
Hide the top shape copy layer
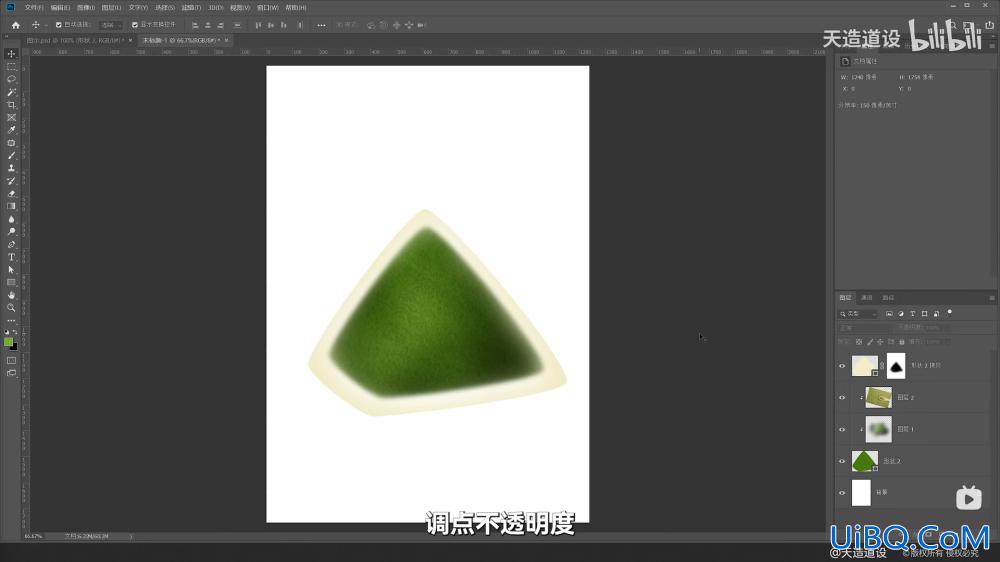click(842, 366)
